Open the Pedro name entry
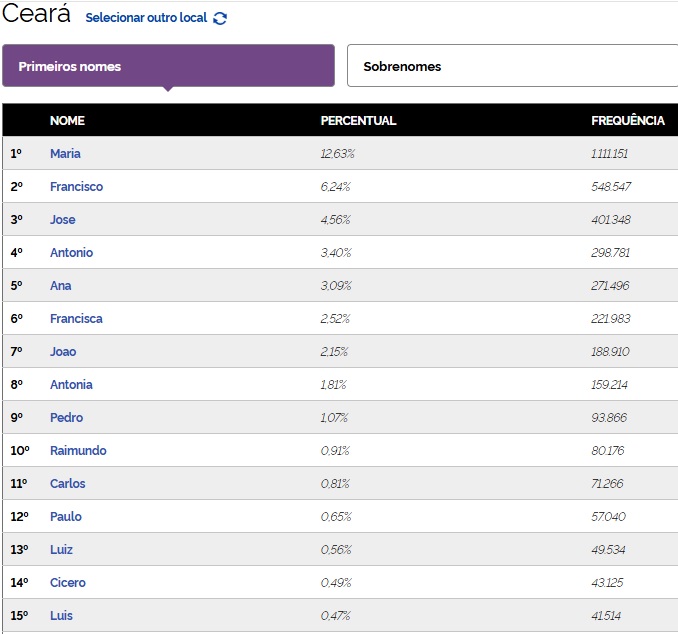This screenshot has width=678, height=634. click(66, 418)
